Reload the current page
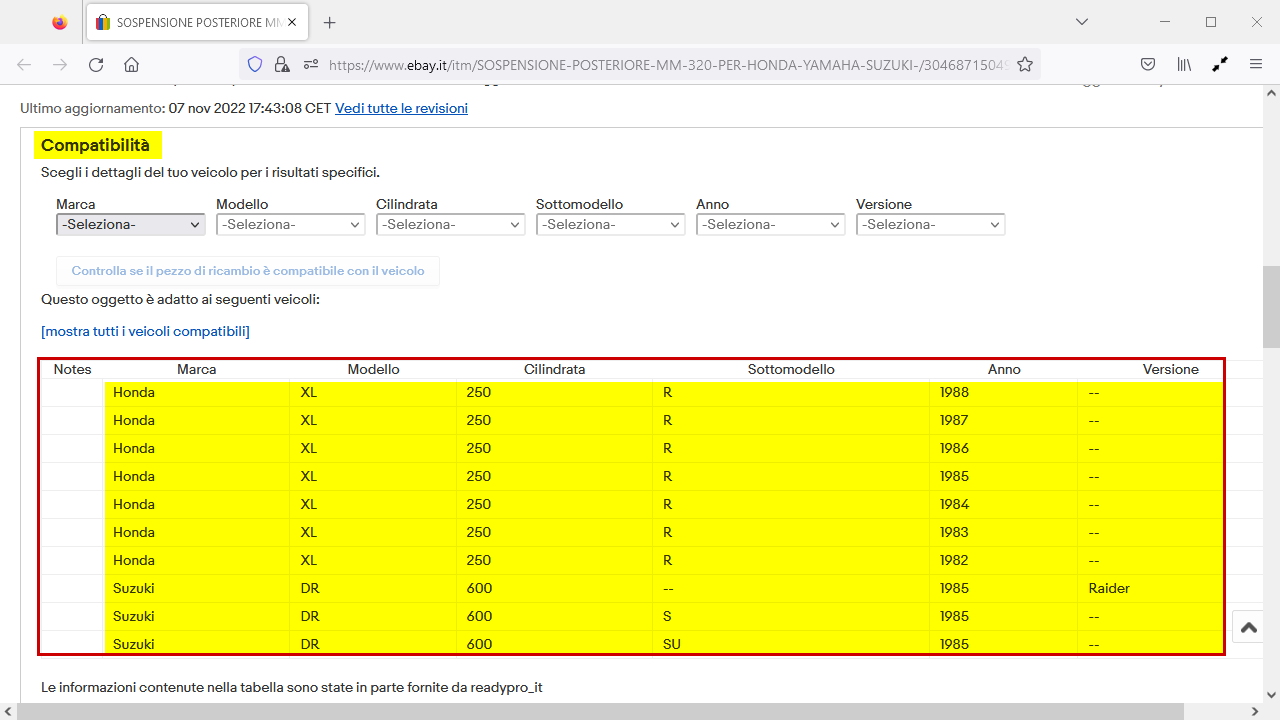1280x720 pixels. [96, 64]
